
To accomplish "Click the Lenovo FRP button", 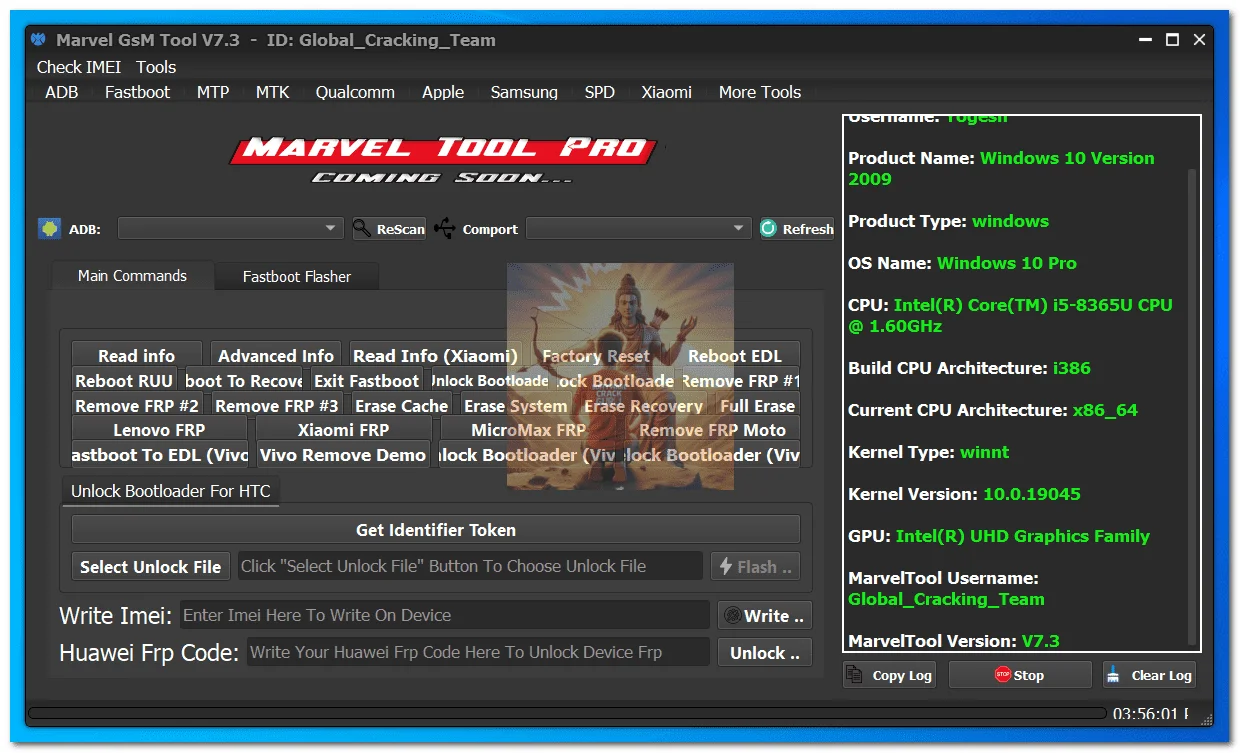I will [159, 430].
